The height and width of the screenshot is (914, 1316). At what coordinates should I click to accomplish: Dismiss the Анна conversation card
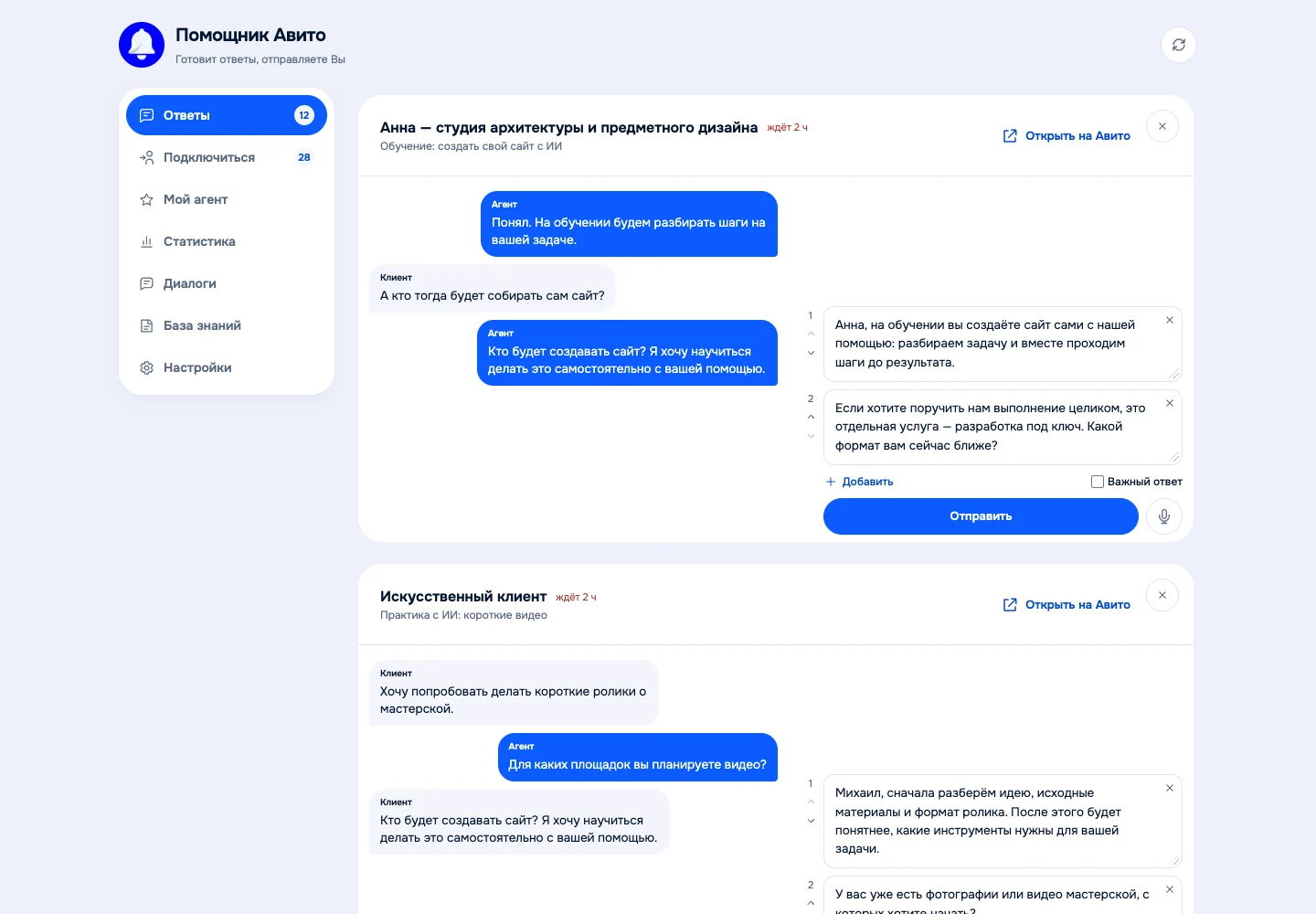pos(1162,126)
